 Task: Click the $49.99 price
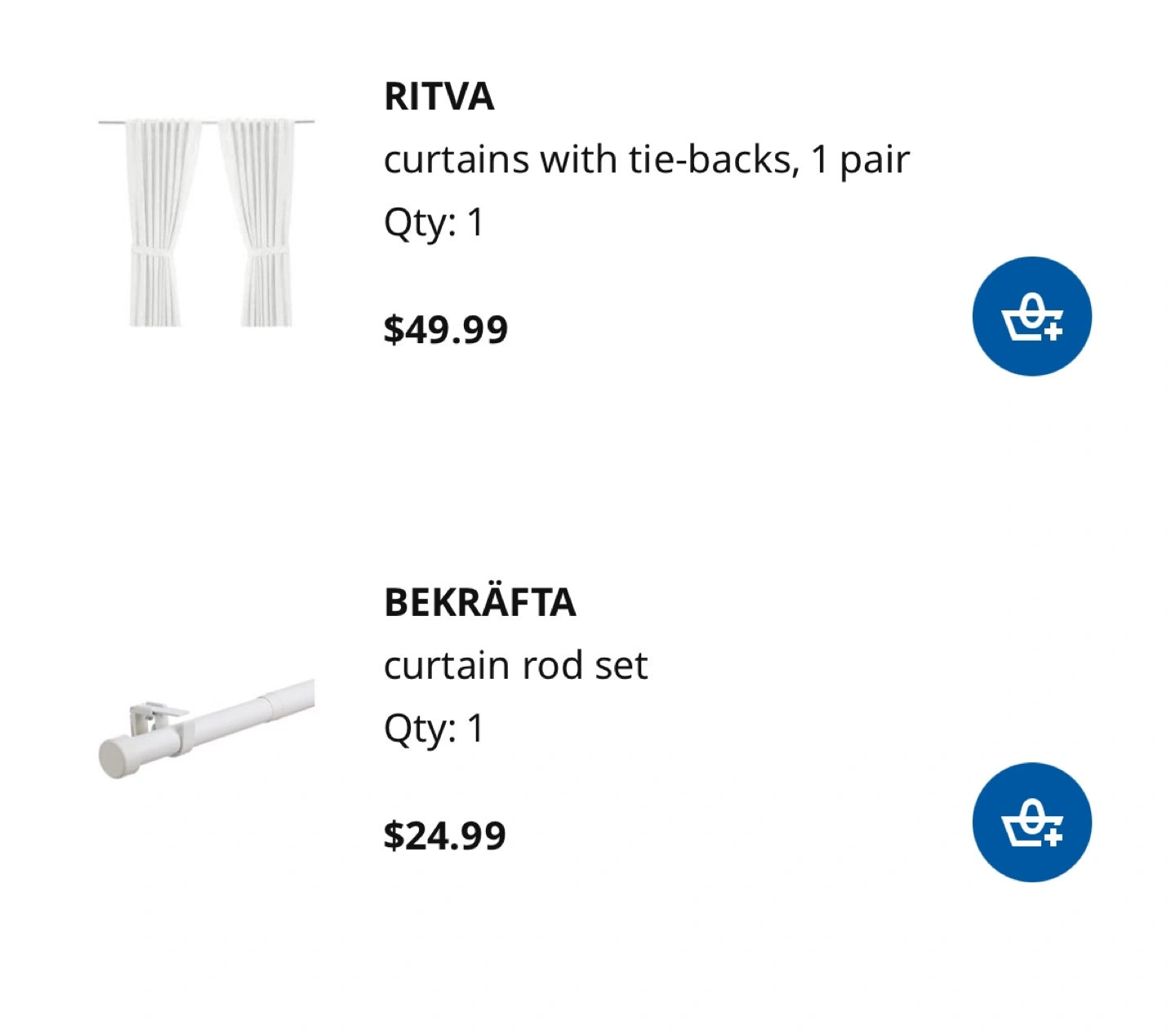click(x=446, y=329)
